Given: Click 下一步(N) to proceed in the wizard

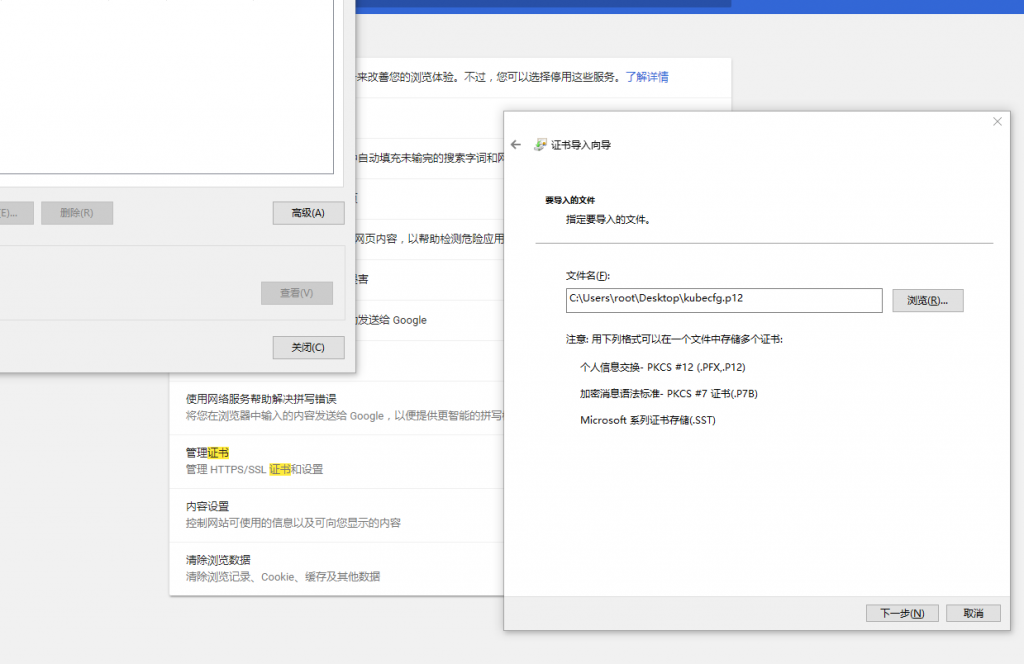Looking at the screenshot, I should coord(901,613).
